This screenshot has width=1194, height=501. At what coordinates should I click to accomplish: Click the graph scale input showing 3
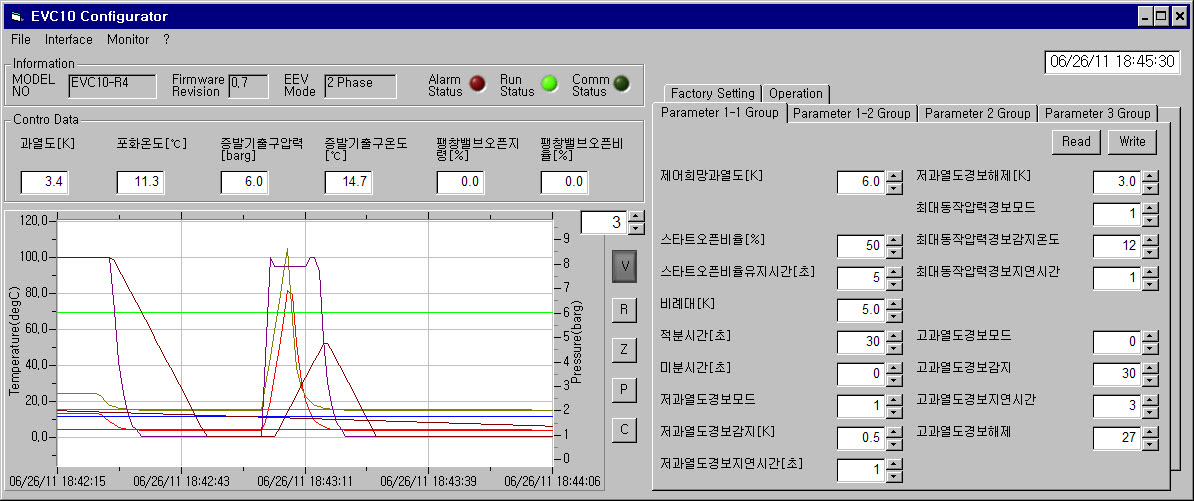click(x=605, y=222)
